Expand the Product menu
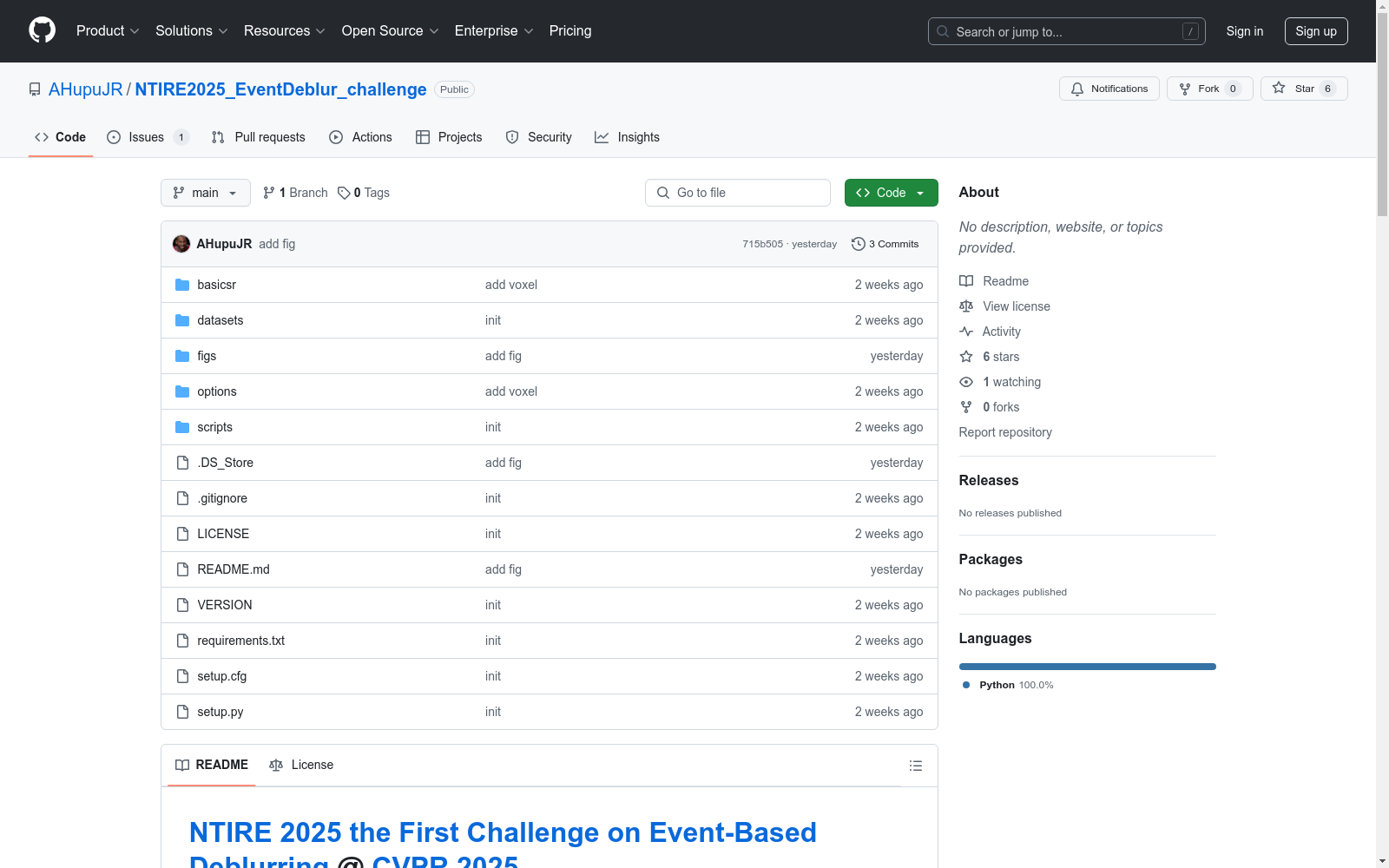Image resolution: width=1389 pixels, height=868 pixels. point(108,30)
